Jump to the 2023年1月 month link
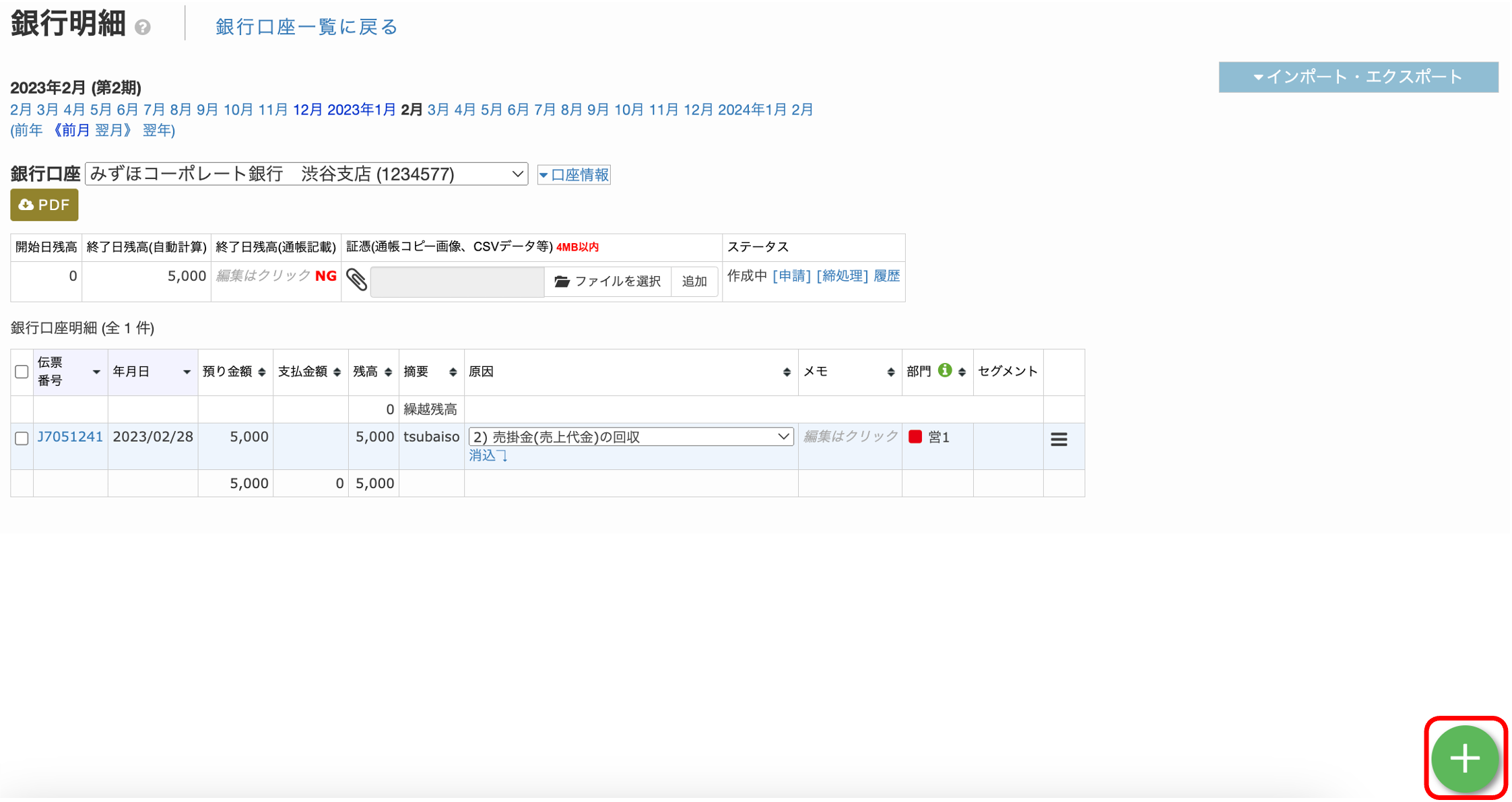Screen dimensions: 1512x802 click(x=362, y=110)
